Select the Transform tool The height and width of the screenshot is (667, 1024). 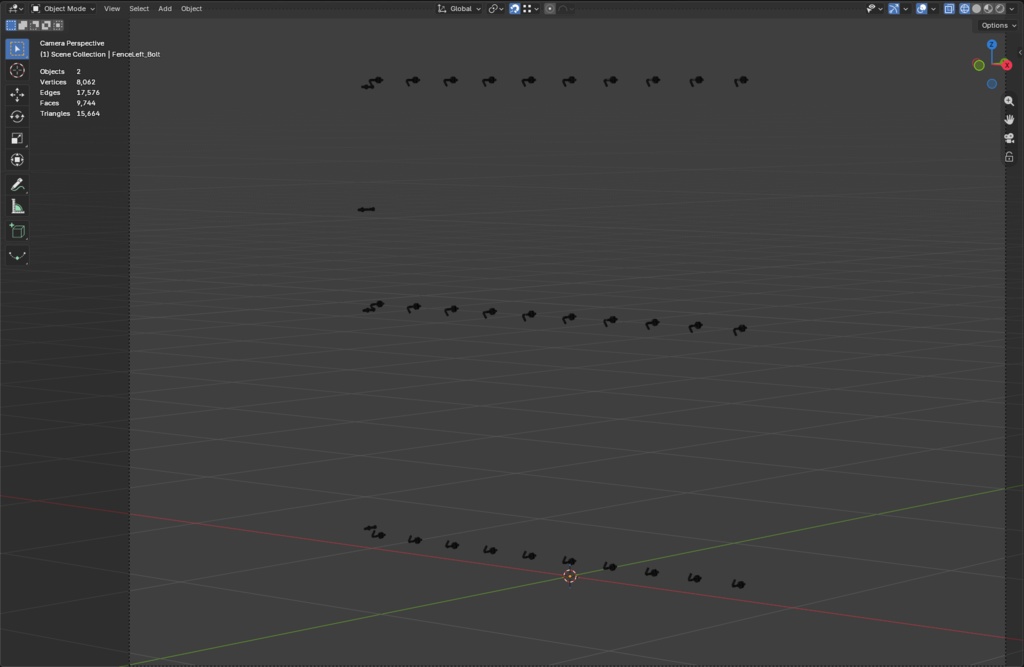click(17, 160)
